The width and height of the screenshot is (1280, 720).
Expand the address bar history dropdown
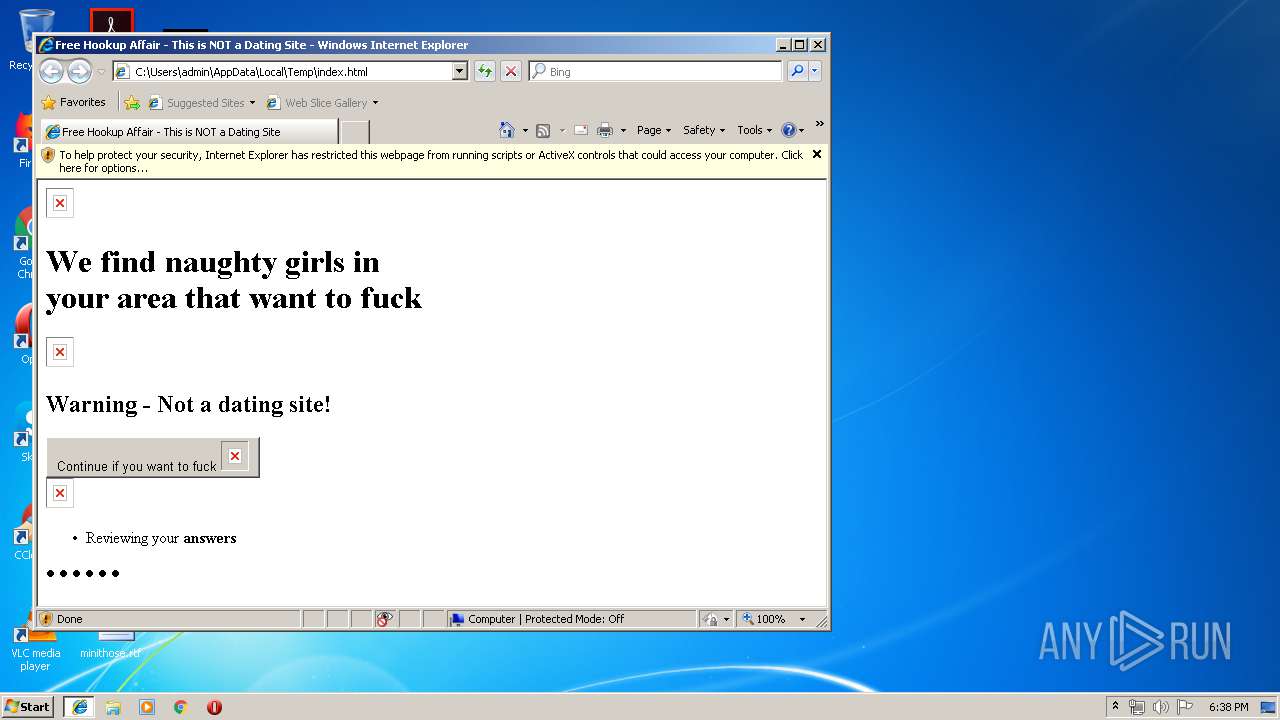460,72
